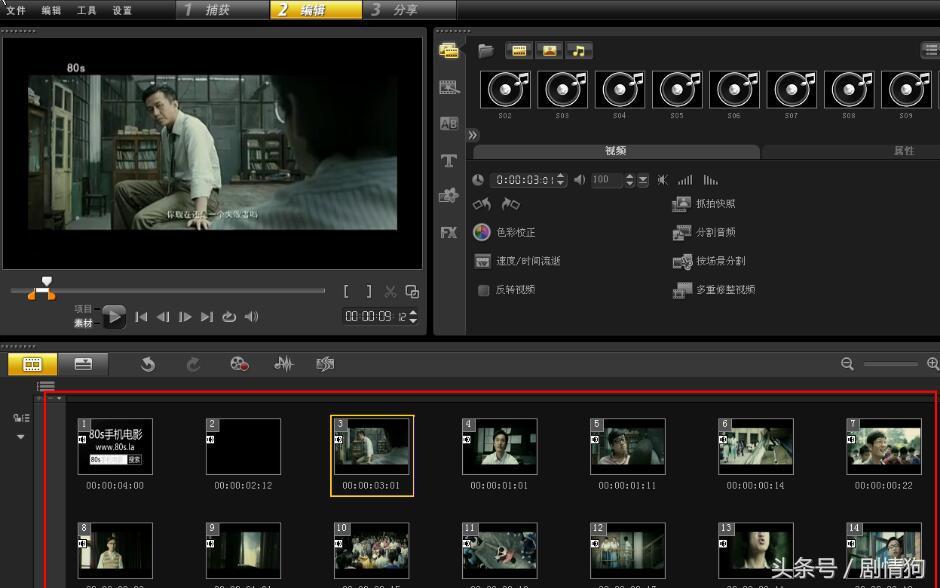This screenshot has height=588, width=940.
Task: Toggle video files filter in library
Action: click(x=519, y=51)
